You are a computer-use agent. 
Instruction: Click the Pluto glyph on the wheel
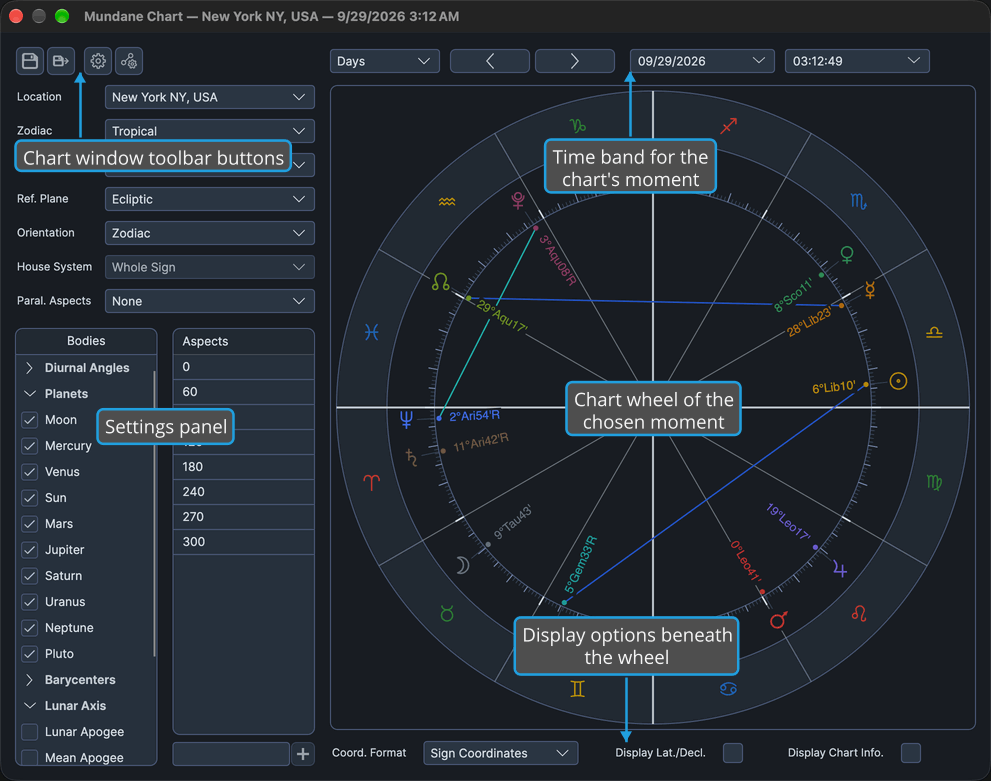point(518,200)
